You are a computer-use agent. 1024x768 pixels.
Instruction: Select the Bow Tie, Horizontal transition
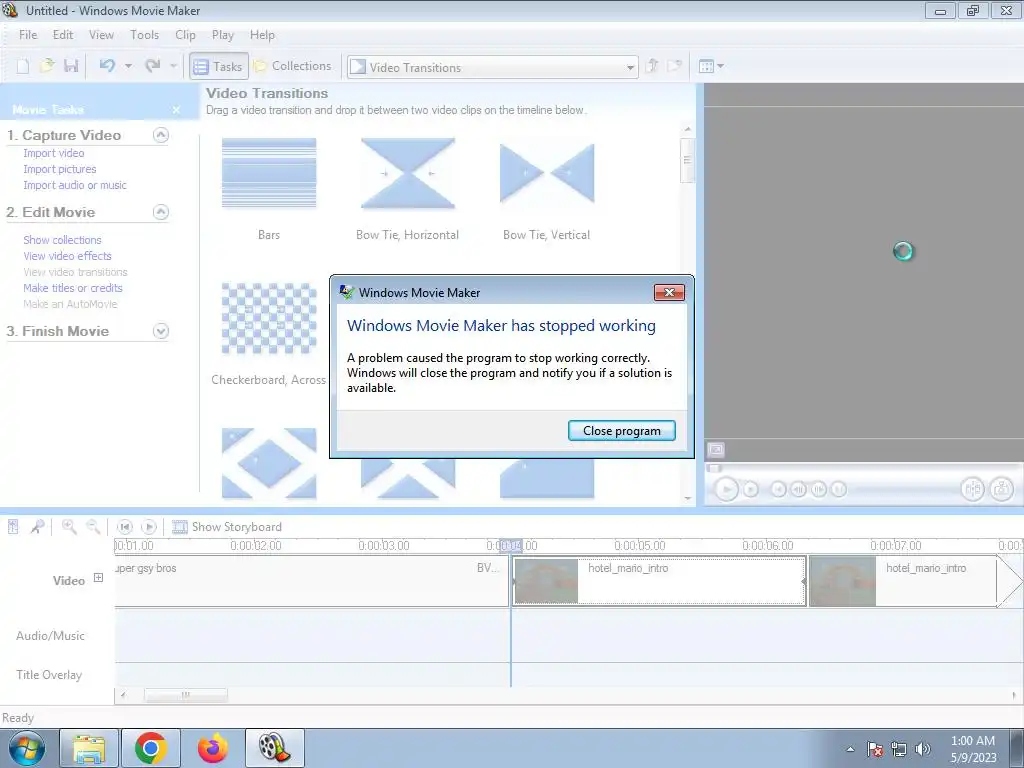click(408, 173)
